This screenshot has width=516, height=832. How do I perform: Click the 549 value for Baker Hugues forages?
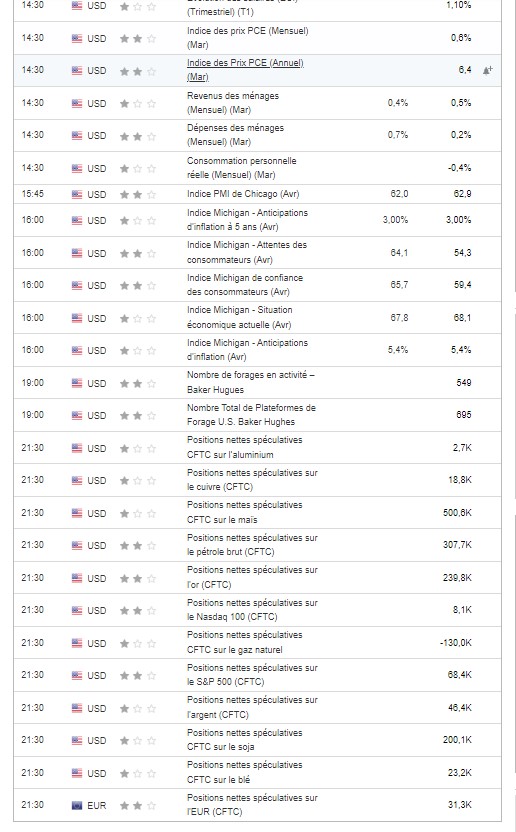point(463,383)
